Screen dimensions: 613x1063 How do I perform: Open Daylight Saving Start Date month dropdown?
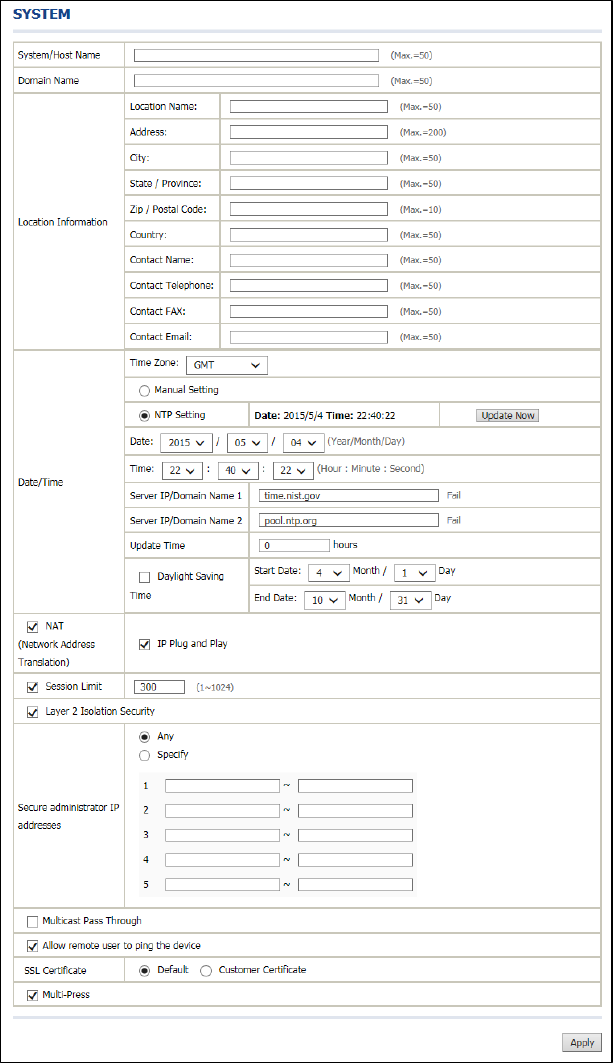coord(328,573)
